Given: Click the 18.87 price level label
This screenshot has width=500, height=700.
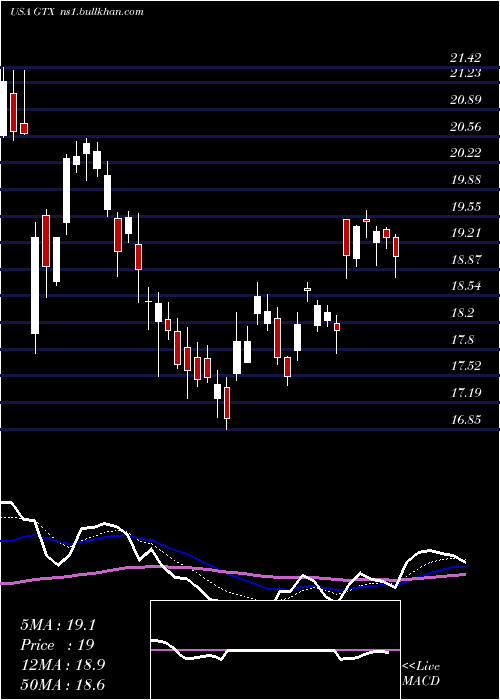Looking at the screenshot, I should click(x=466, y=260).
